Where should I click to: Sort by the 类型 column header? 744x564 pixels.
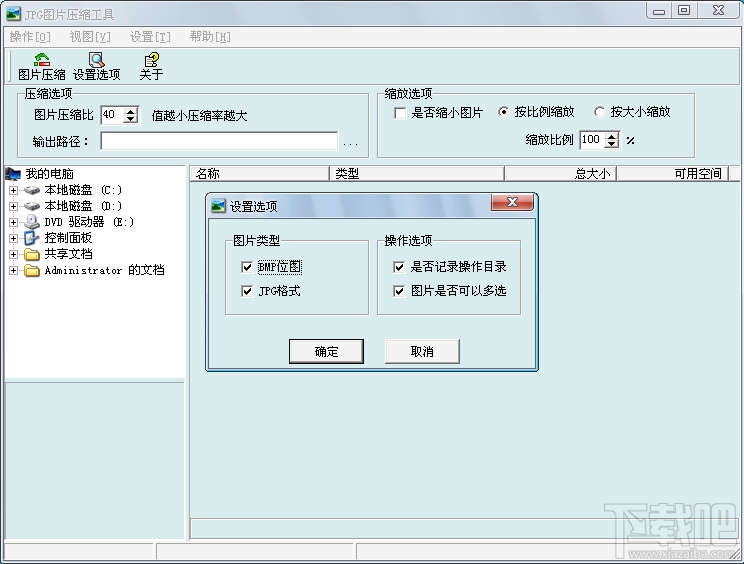click(417, 174)
